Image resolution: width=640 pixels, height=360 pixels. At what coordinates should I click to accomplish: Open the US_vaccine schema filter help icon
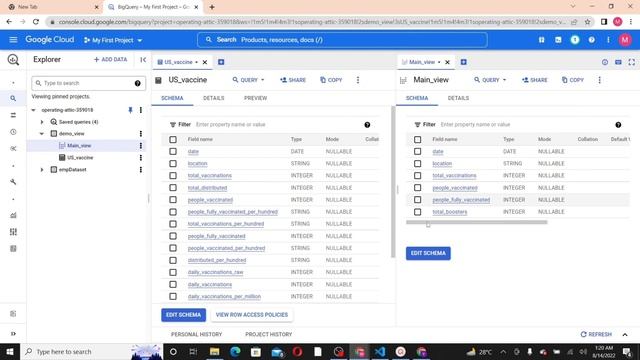pos(367,125)
